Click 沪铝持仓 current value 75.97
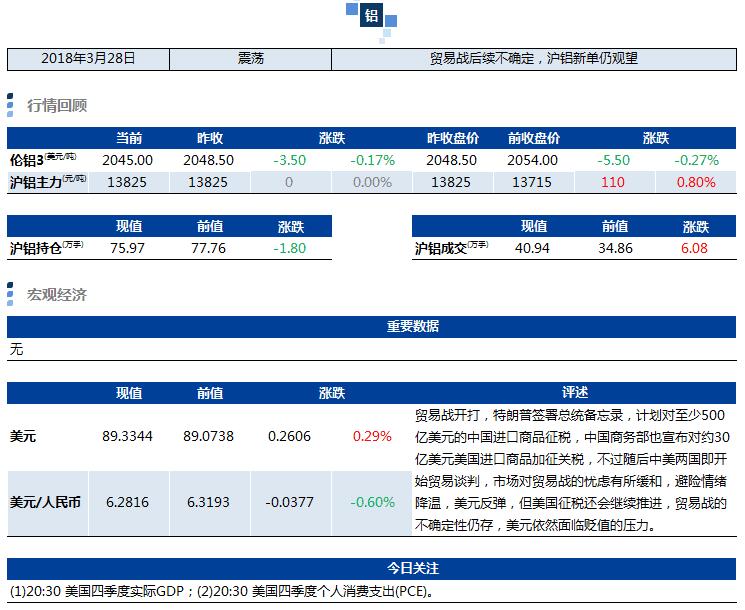This screenshot has width=745, height=610. [x=127, y=248]
